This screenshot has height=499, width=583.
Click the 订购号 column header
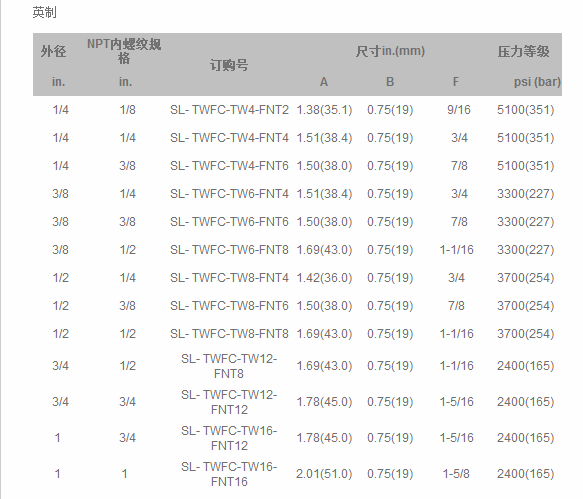point(229,65)
